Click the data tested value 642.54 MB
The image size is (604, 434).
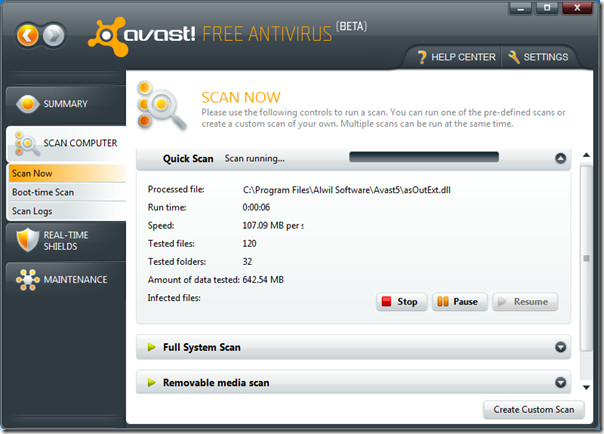[x=263, y=280]
